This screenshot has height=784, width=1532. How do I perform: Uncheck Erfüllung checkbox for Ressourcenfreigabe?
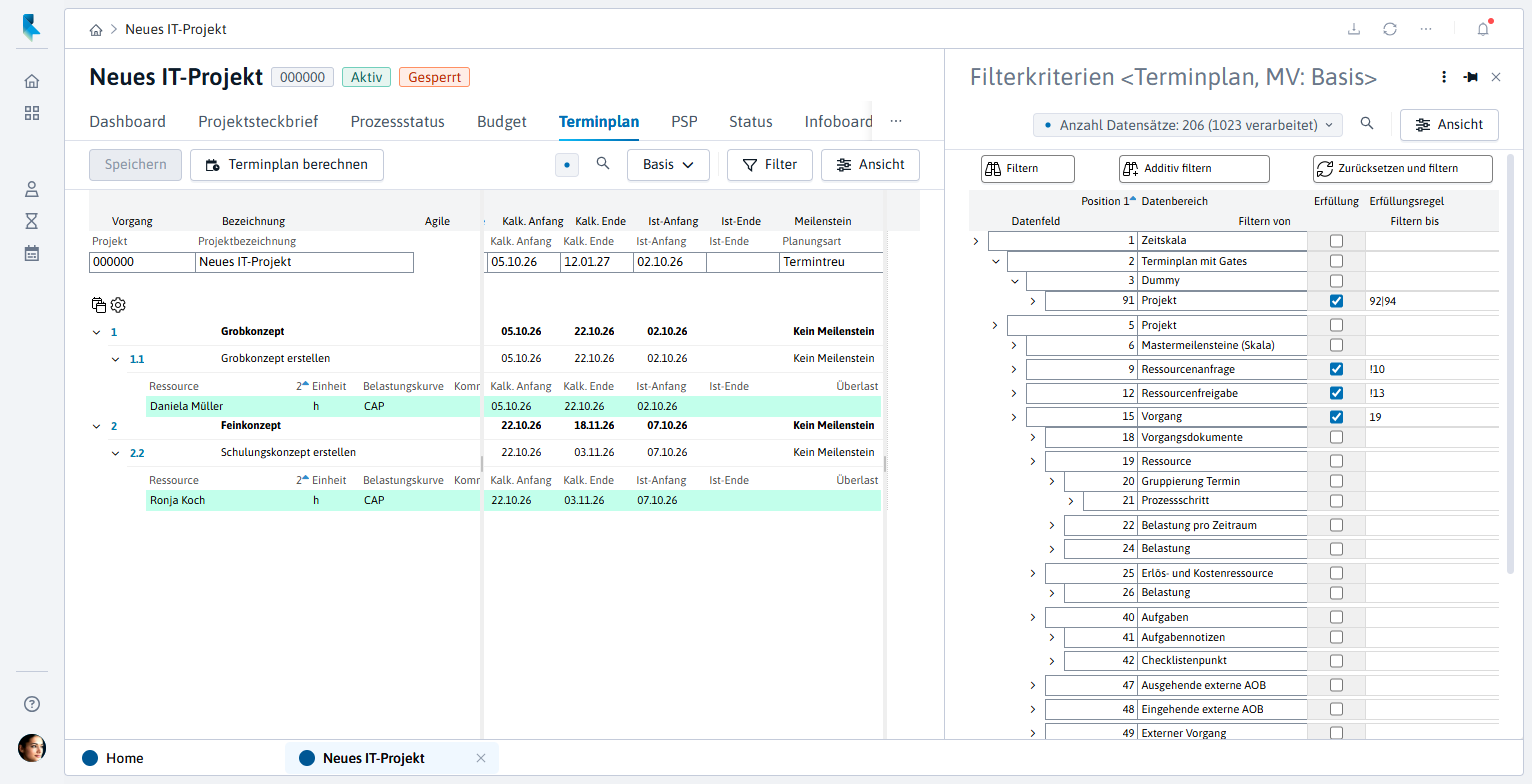[x=1336, y=393]
